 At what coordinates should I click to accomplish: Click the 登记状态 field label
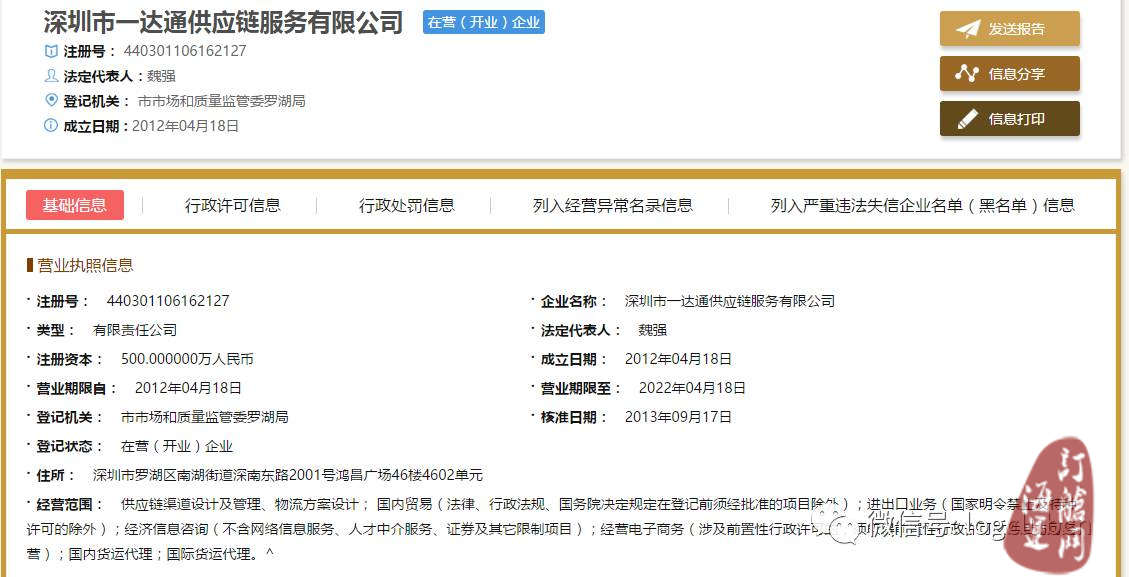point(70,446)
